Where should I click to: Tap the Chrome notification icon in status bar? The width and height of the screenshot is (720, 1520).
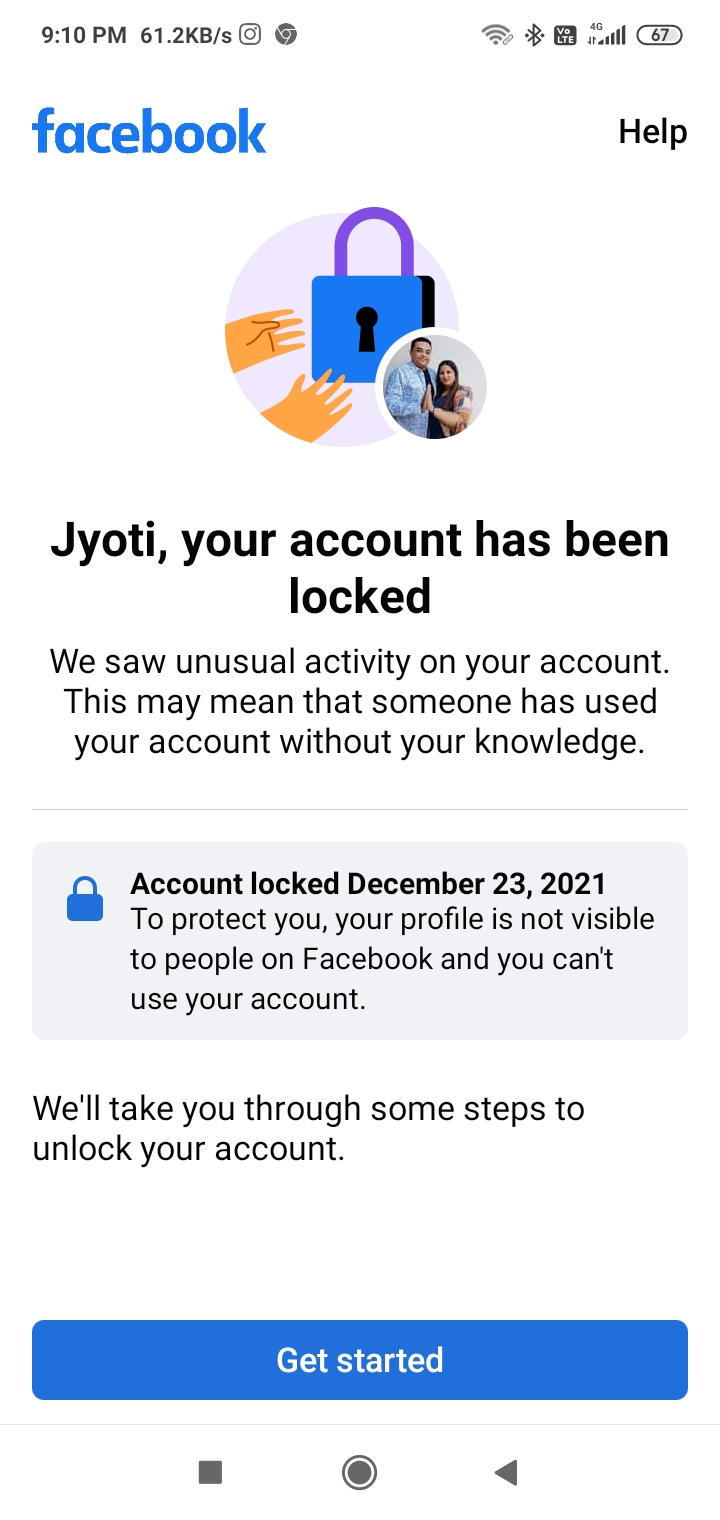pos(286,35)
